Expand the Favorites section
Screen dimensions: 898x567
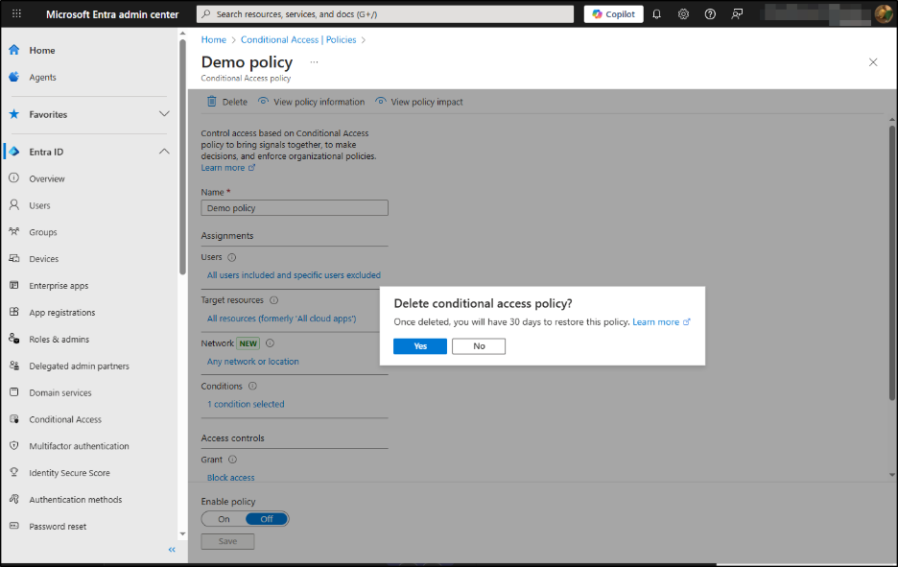click(x=164, y=114)
